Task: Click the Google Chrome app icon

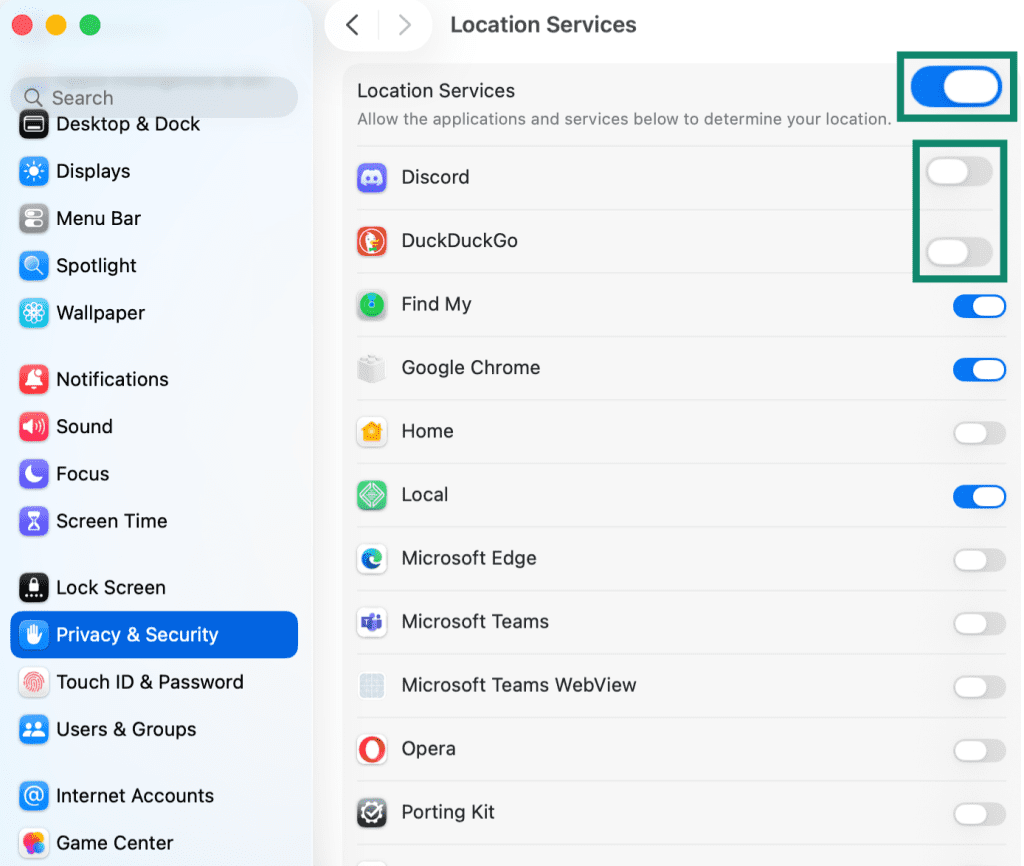Action: pyautogui.click(x=372, y=368)
